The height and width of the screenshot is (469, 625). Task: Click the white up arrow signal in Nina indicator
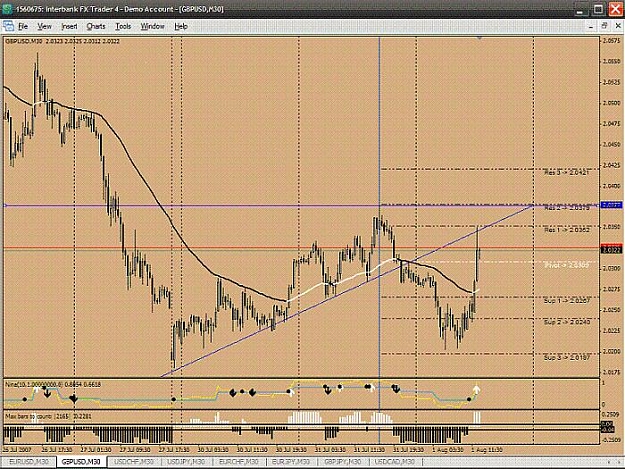pyautogui.click(x=477, y=389)
